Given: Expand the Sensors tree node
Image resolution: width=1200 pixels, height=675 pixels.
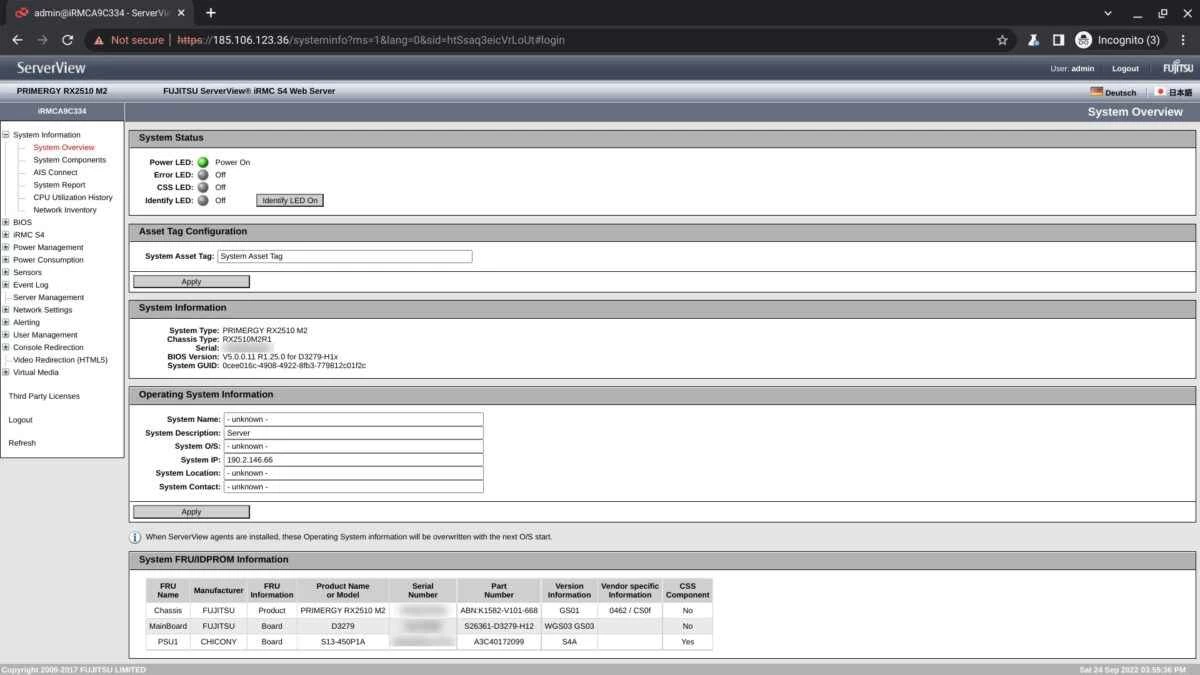Looking at the screenshot, I should click(x=6, y=272).
